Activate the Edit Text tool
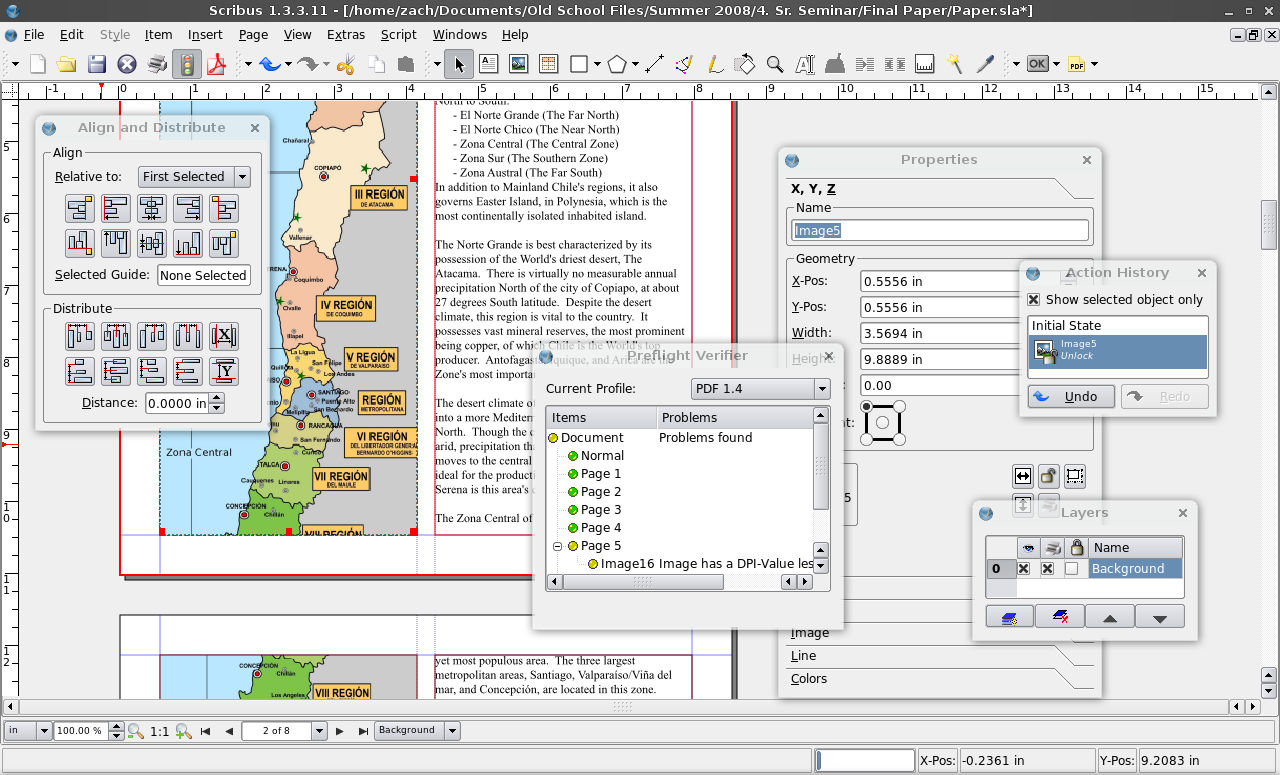1280x775 pixels. tap(804, 64)
